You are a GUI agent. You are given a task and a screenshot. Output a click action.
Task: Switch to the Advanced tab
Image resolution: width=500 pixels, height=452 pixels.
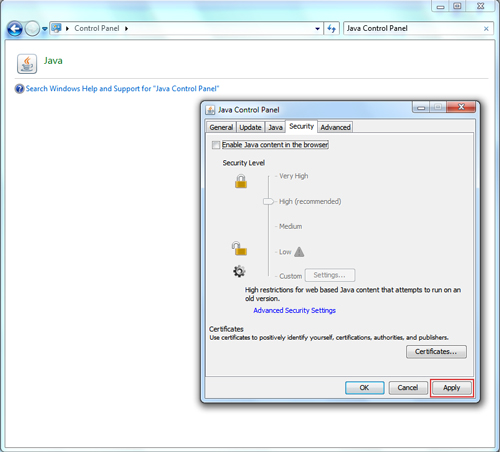click(335, 127)
